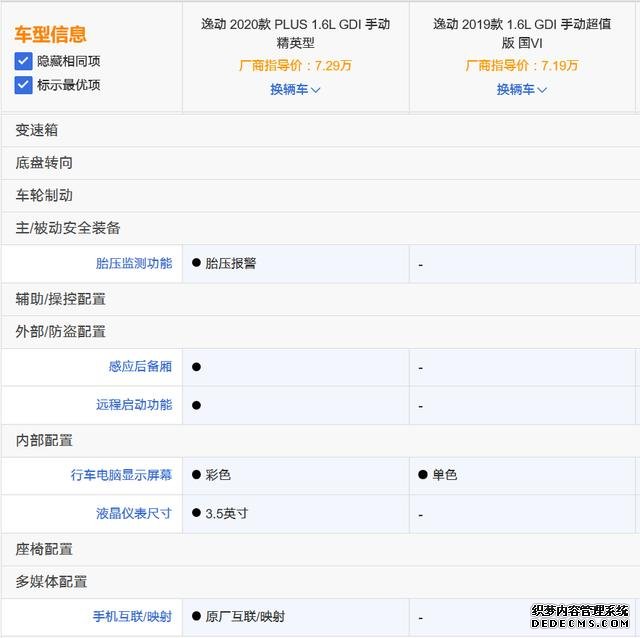The height and width of the screenshot is (638, 640).
Task: Click the 厂商指导价 7.19万 price
Action: (x=522, y=66)
